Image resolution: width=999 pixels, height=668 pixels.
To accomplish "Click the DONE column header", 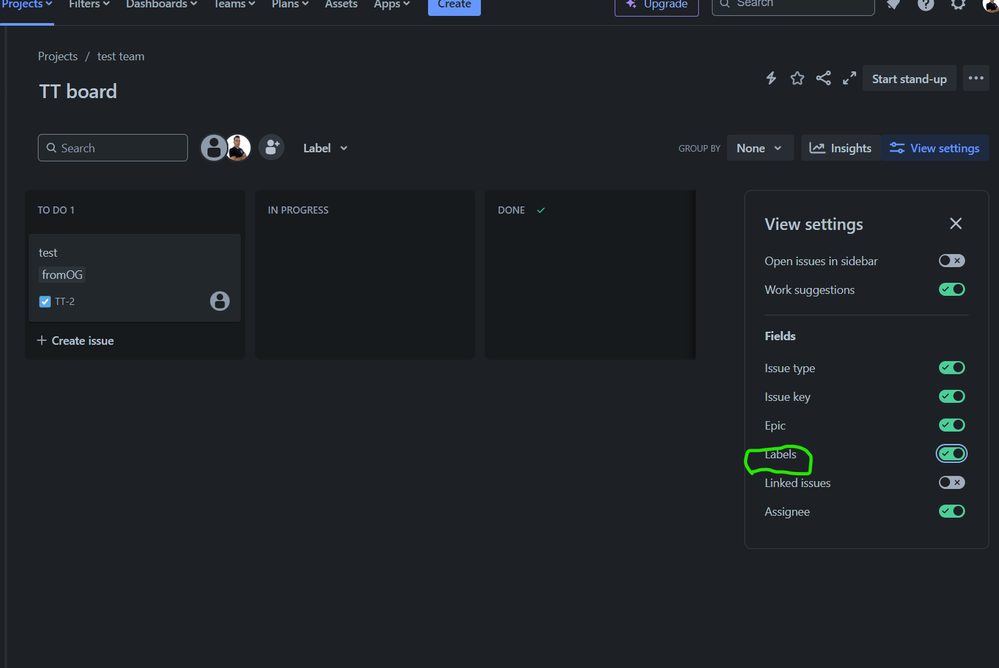I will pos(511,210).
